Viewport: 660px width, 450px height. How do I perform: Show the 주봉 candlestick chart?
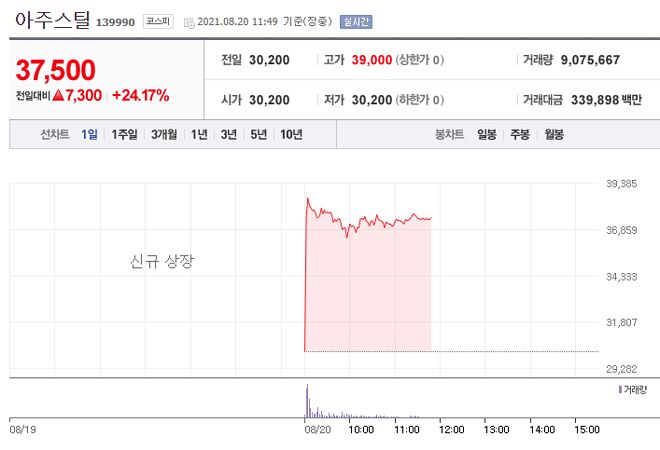(520, 134)
